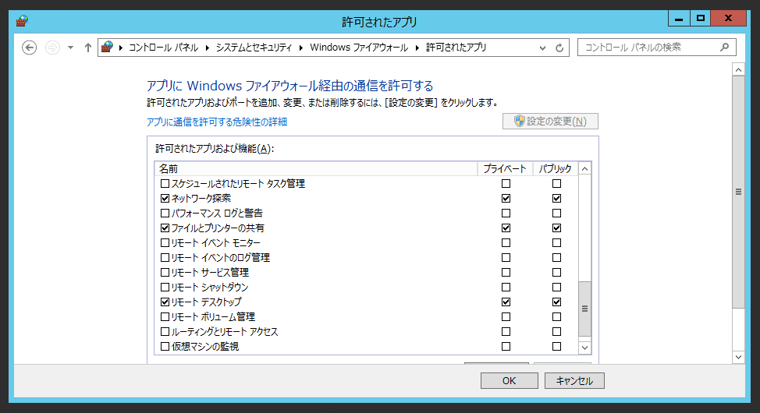Click パブリック column header
The image size is (760, 413).
(x=555, y=168)
